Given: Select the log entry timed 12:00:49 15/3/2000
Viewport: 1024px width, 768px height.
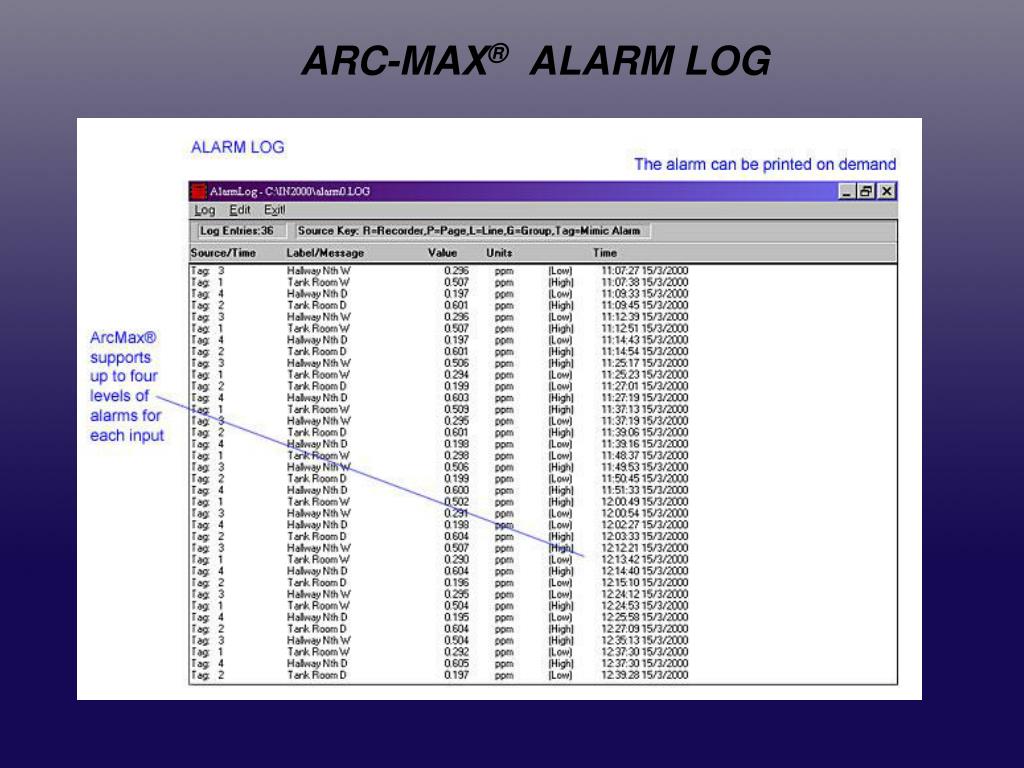Looking at the screenshot, I should tap(439, 502).
